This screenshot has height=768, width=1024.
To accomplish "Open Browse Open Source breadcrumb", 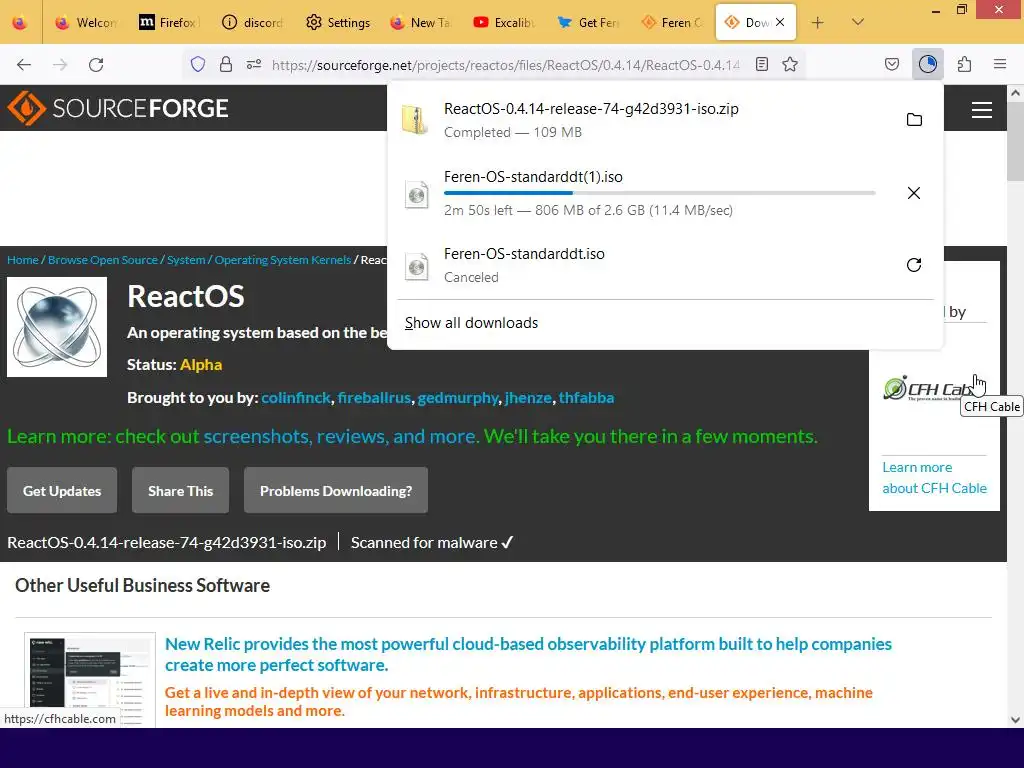I will tap(103, 260).
